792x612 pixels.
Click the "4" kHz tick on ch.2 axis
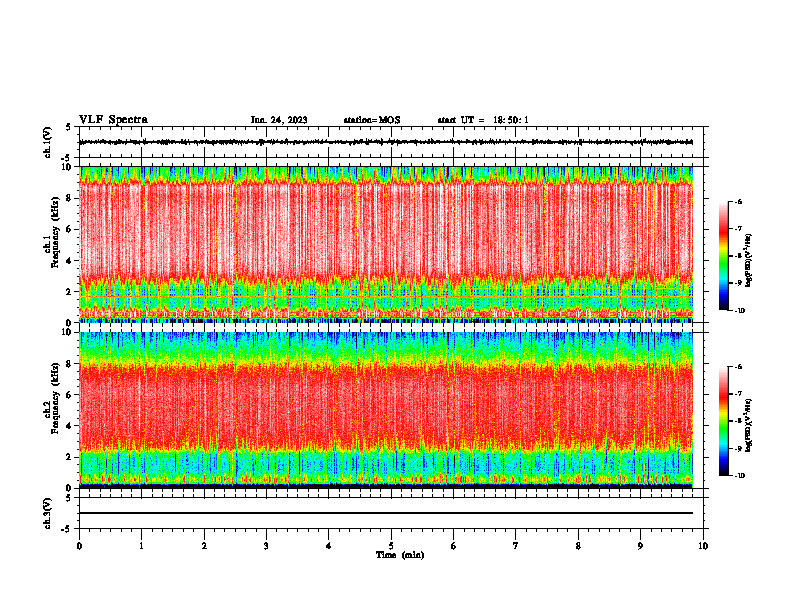tap(70, 426)
